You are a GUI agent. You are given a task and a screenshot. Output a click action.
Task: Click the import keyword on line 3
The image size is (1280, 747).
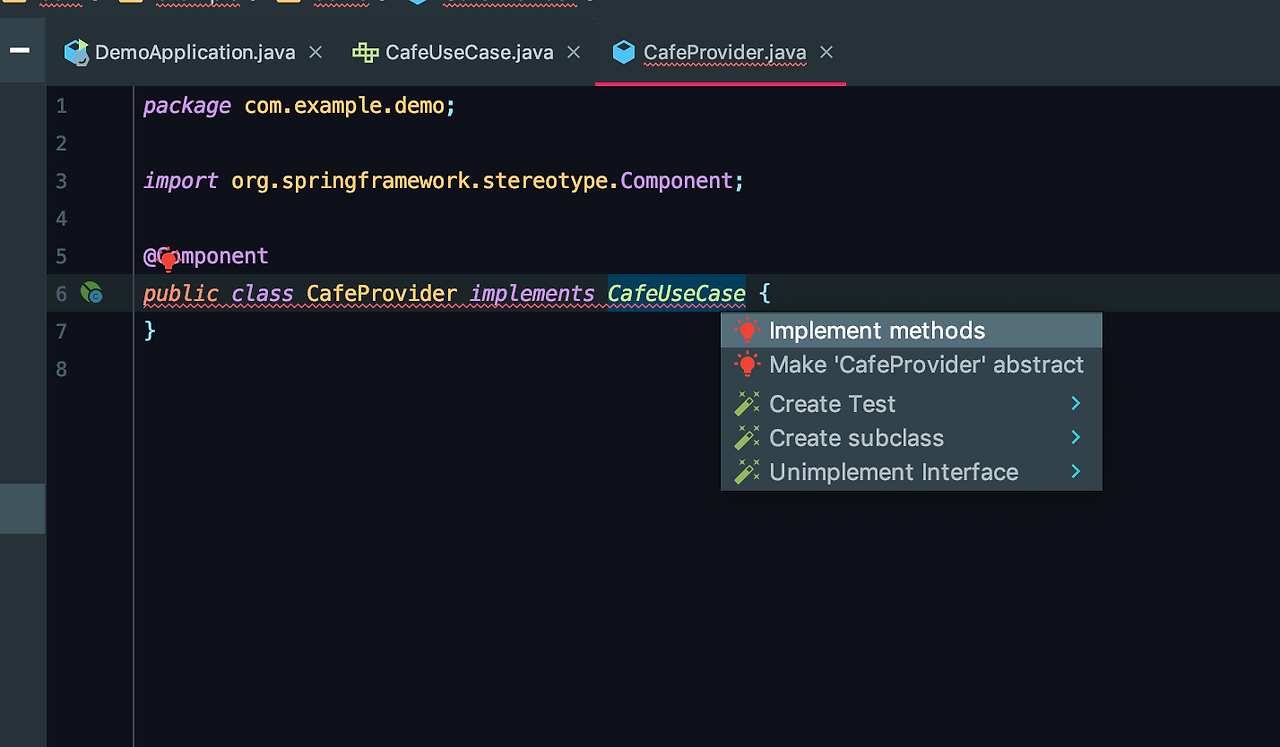tap(180, 181)
